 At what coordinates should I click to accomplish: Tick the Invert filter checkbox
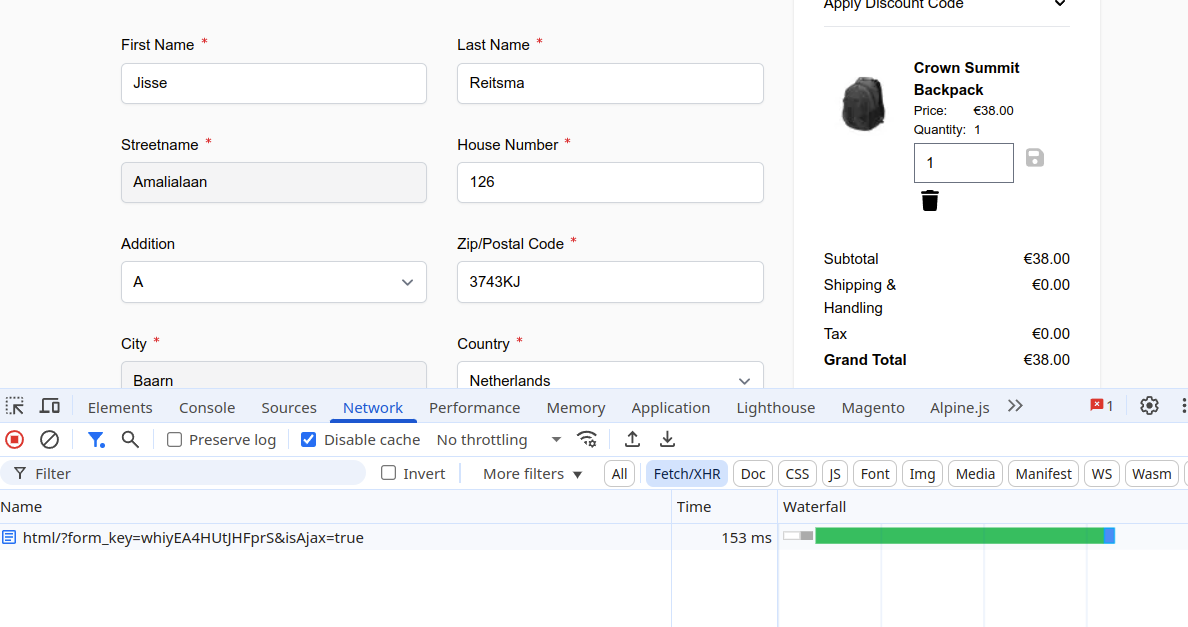[389, 473]
